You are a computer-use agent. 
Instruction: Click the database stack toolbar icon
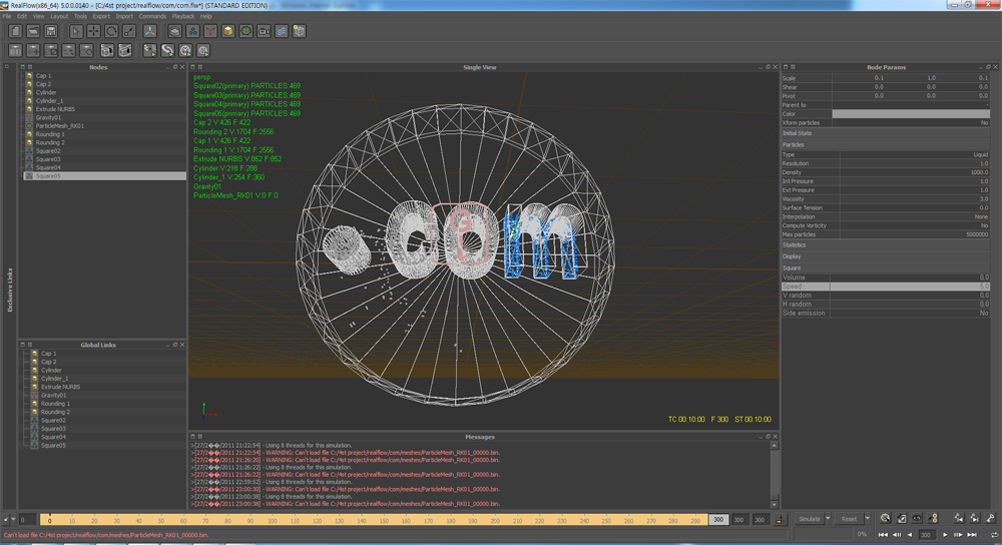click(x=299, y=31)
